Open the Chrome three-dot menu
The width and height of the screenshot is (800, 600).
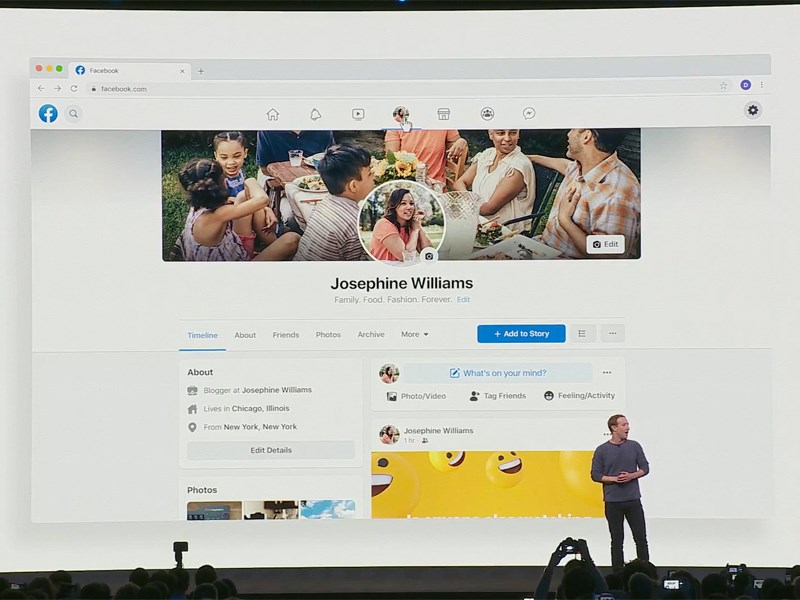pyautogui.click(x=762, y=85)
